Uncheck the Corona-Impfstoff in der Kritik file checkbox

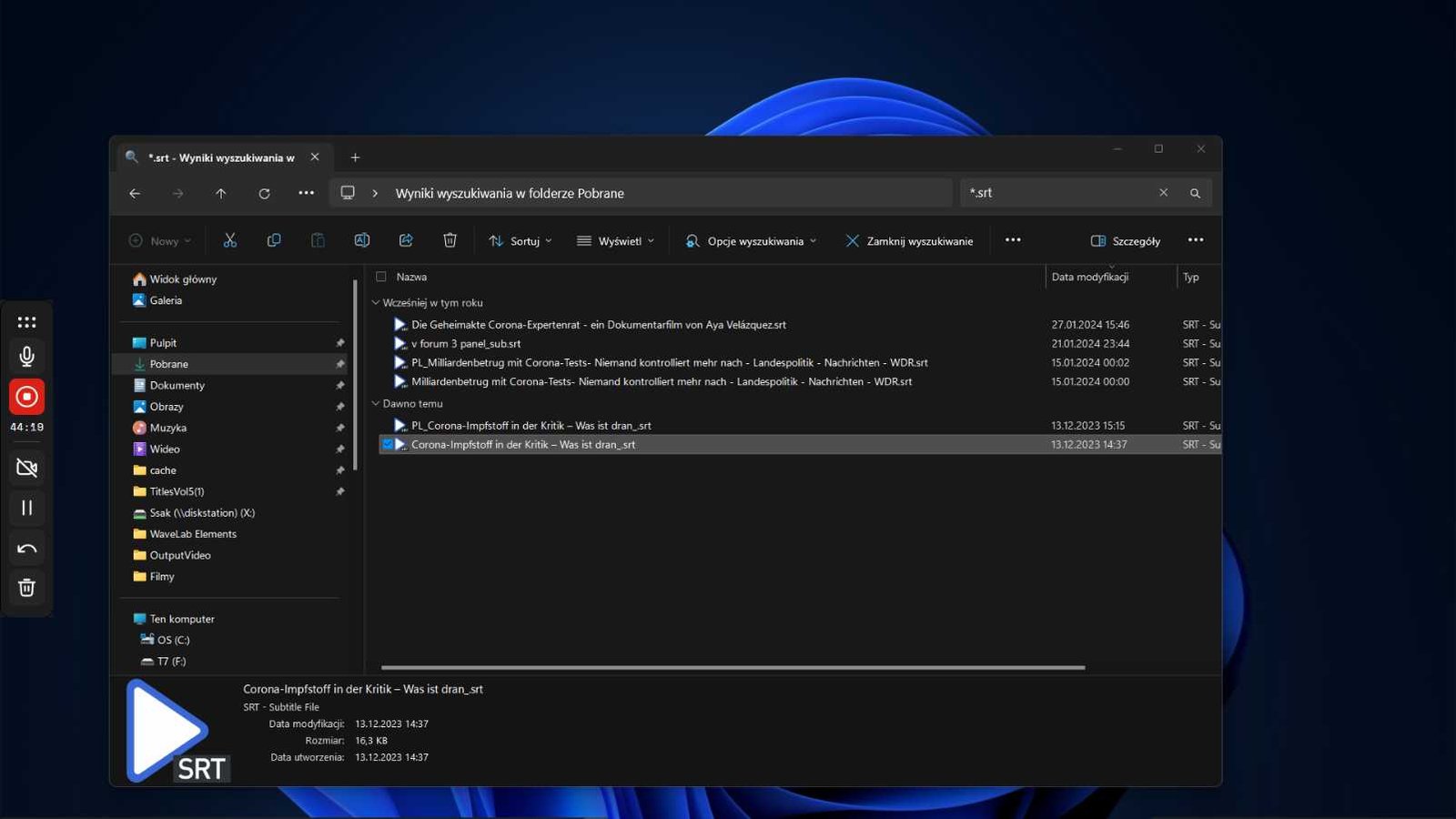(x=388, y=444)
